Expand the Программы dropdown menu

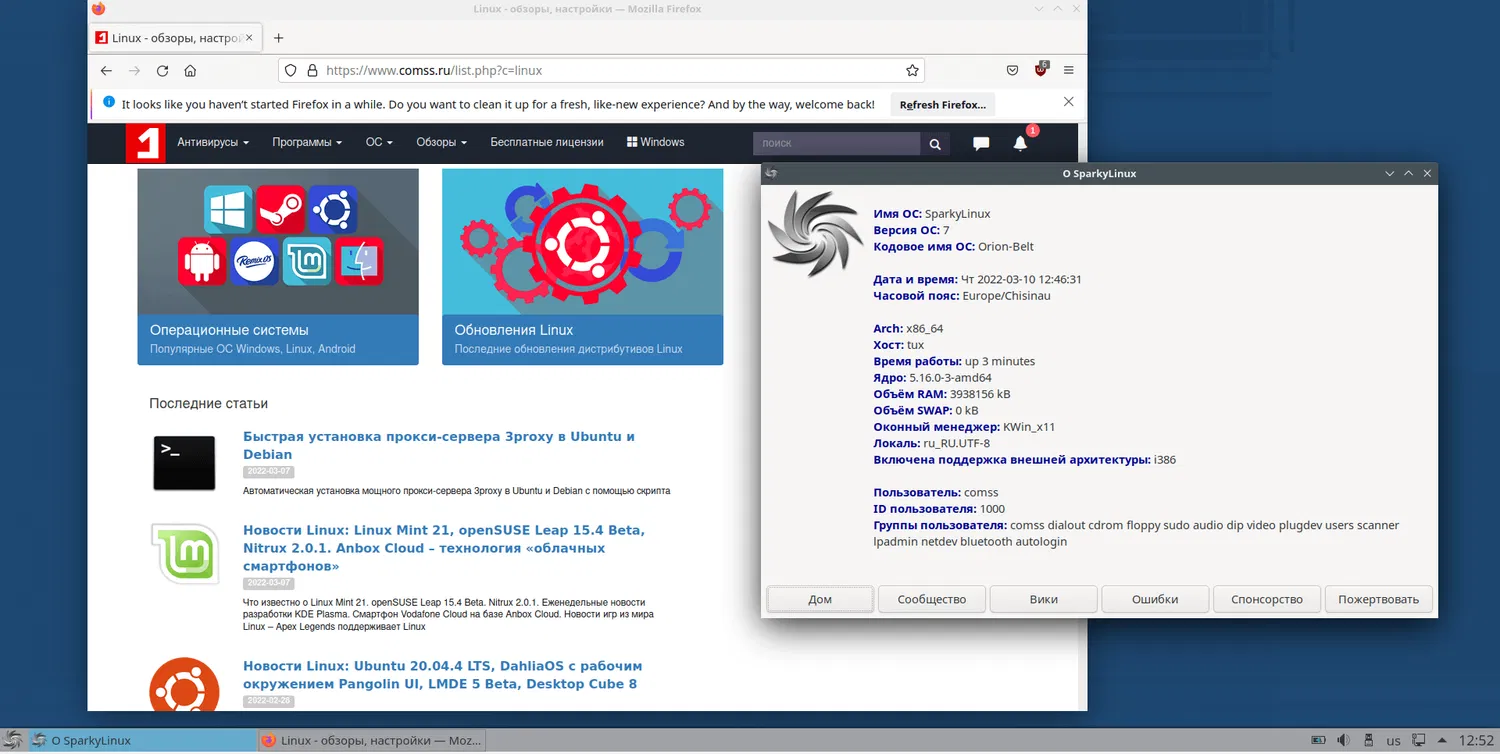click(307, 143)
